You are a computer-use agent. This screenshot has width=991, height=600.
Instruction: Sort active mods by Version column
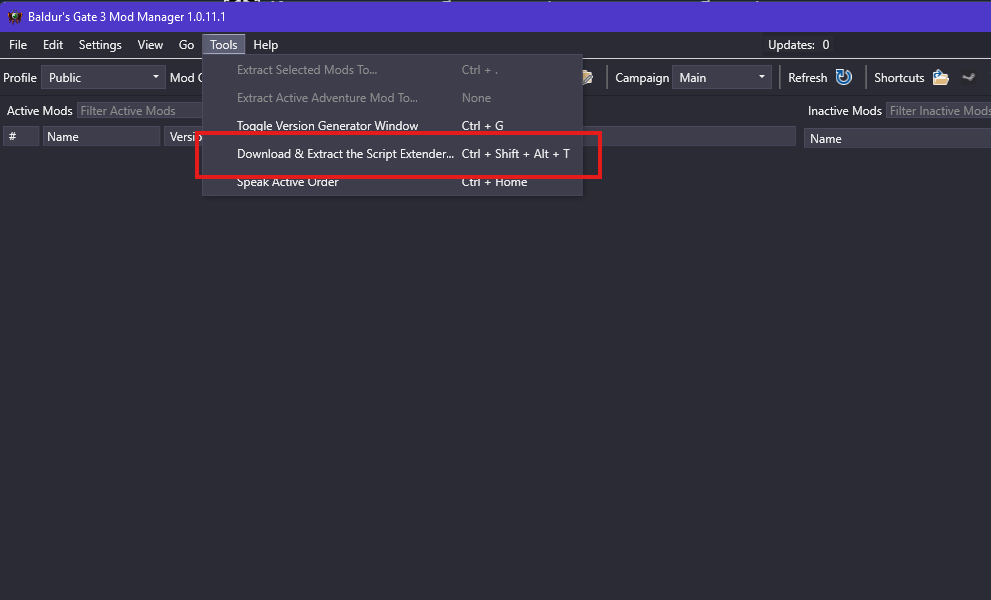[x=183, y=137]
